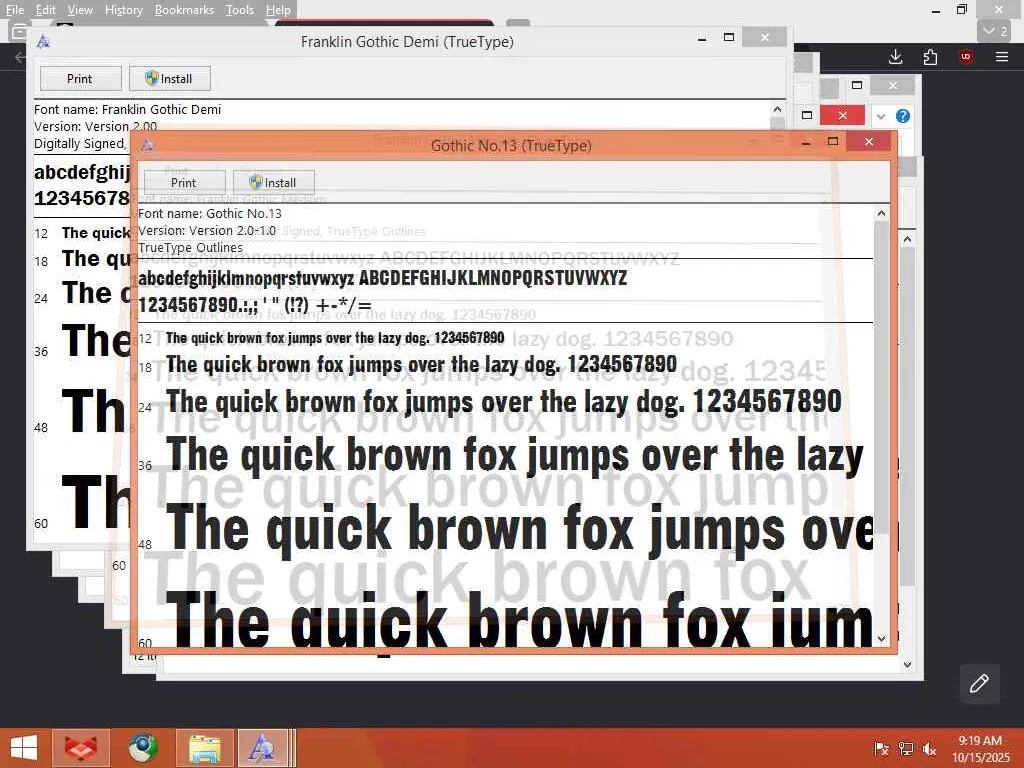Click the font icon in Franklin Gothic Demi title bar
The width and height of the screenshot is (1024, 768).
tap(43, 41)
